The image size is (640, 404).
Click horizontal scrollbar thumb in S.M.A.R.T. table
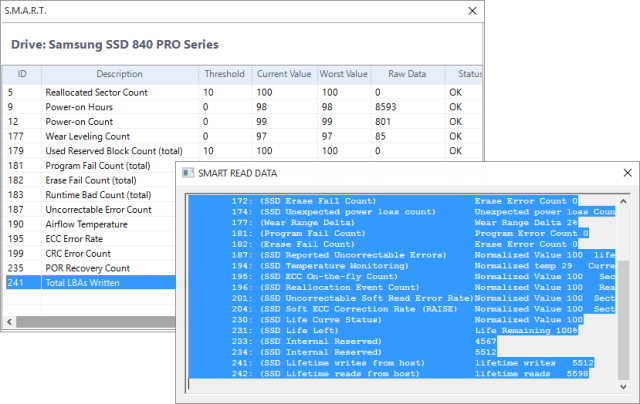[x=96, y=322]
